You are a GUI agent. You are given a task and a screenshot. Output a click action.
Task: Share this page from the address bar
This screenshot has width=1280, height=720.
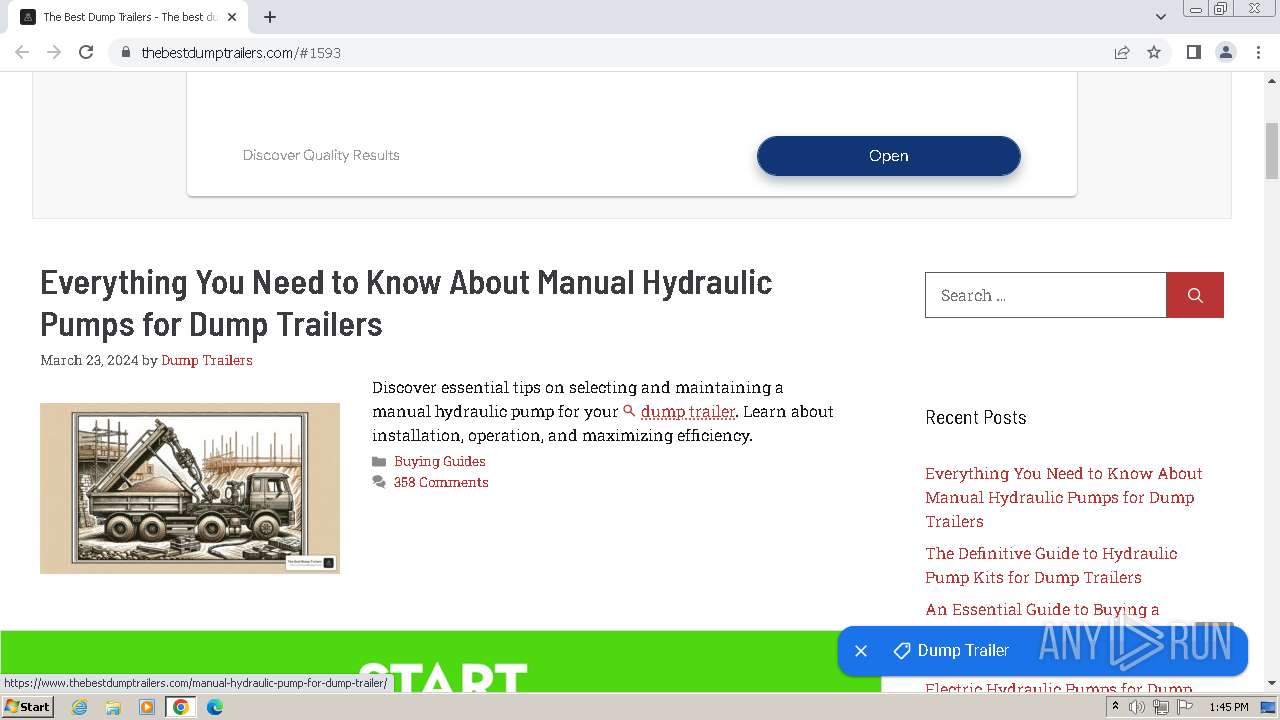[x=1122, y=52]
